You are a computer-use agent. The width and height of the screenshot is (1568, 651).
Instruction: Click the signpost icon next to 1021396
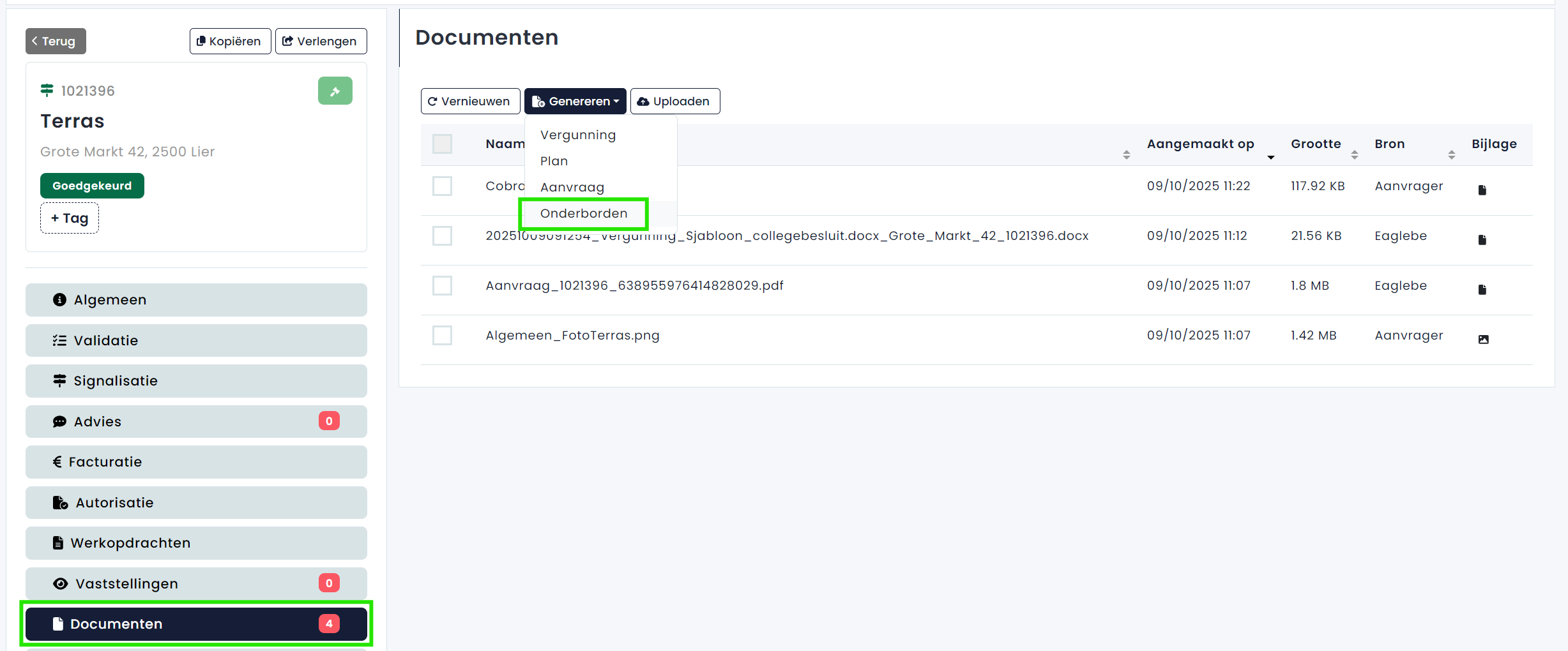[x=47, y=91]
